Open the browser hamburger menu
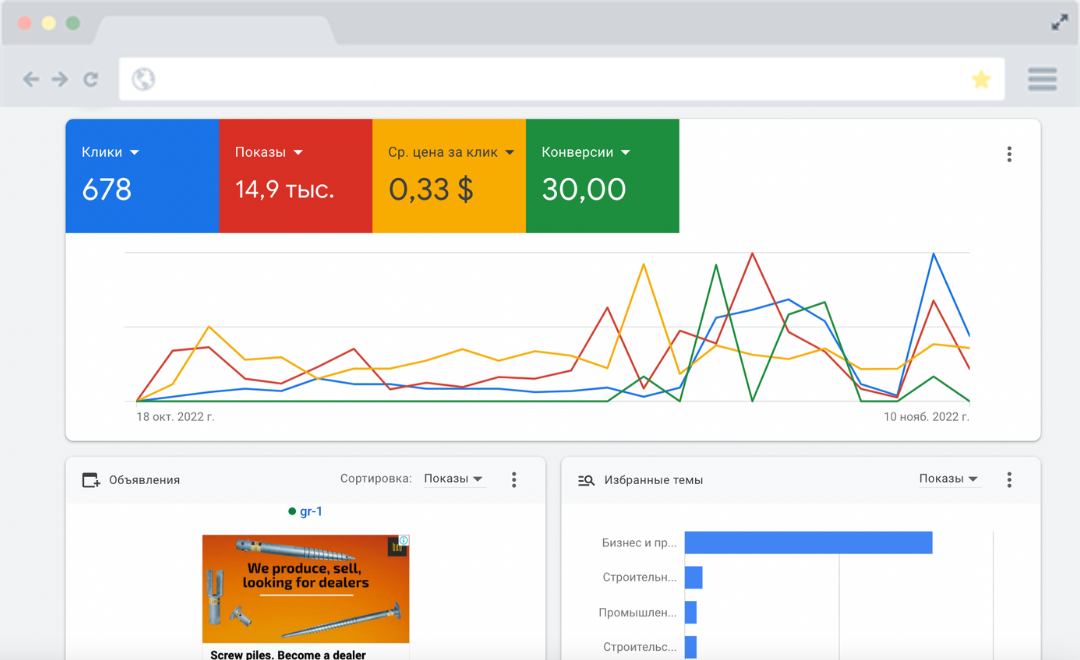1080x660 pixels. coord(1042,79)
